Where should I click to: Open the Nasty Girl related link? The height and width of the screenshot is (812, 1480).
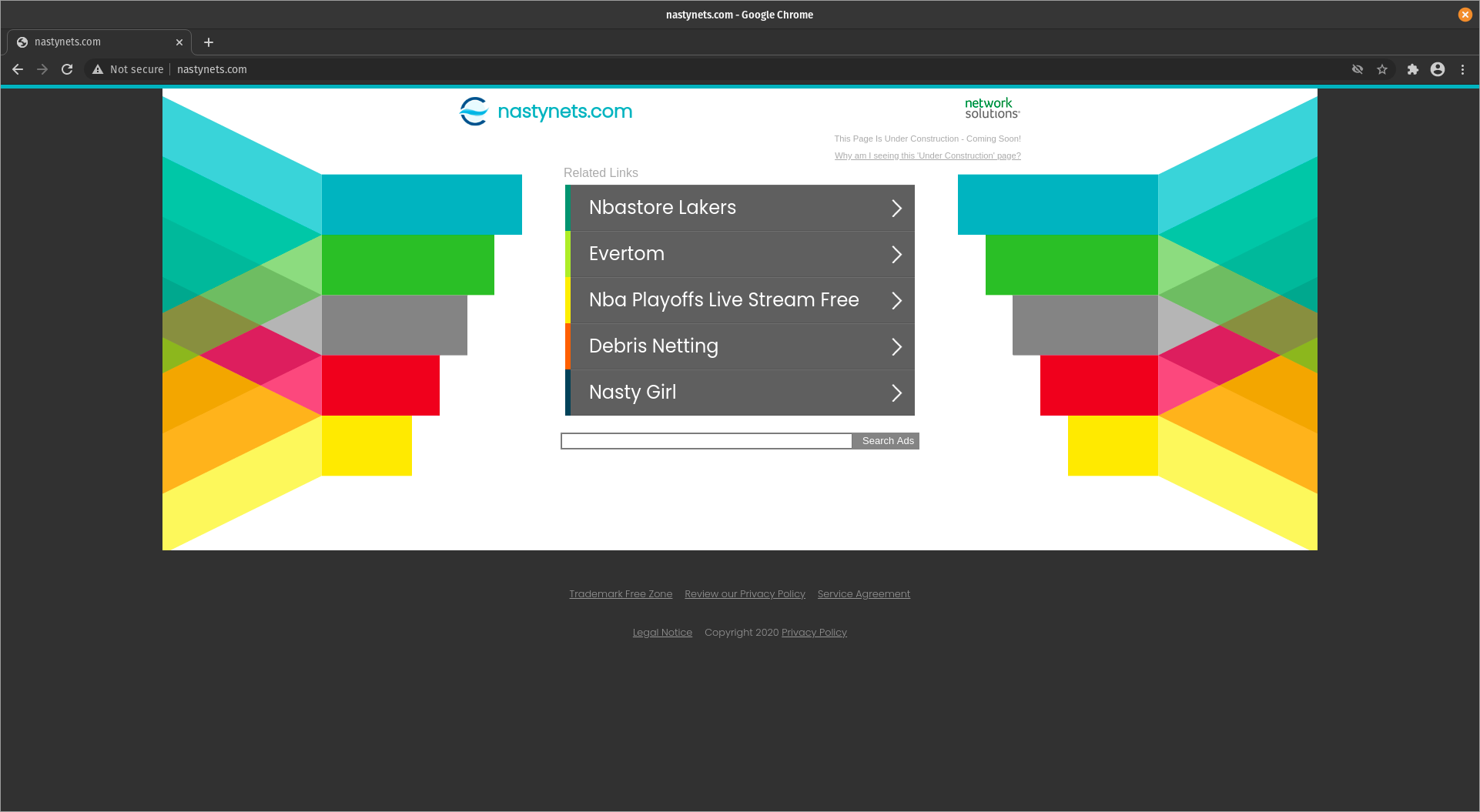[740, 393]
